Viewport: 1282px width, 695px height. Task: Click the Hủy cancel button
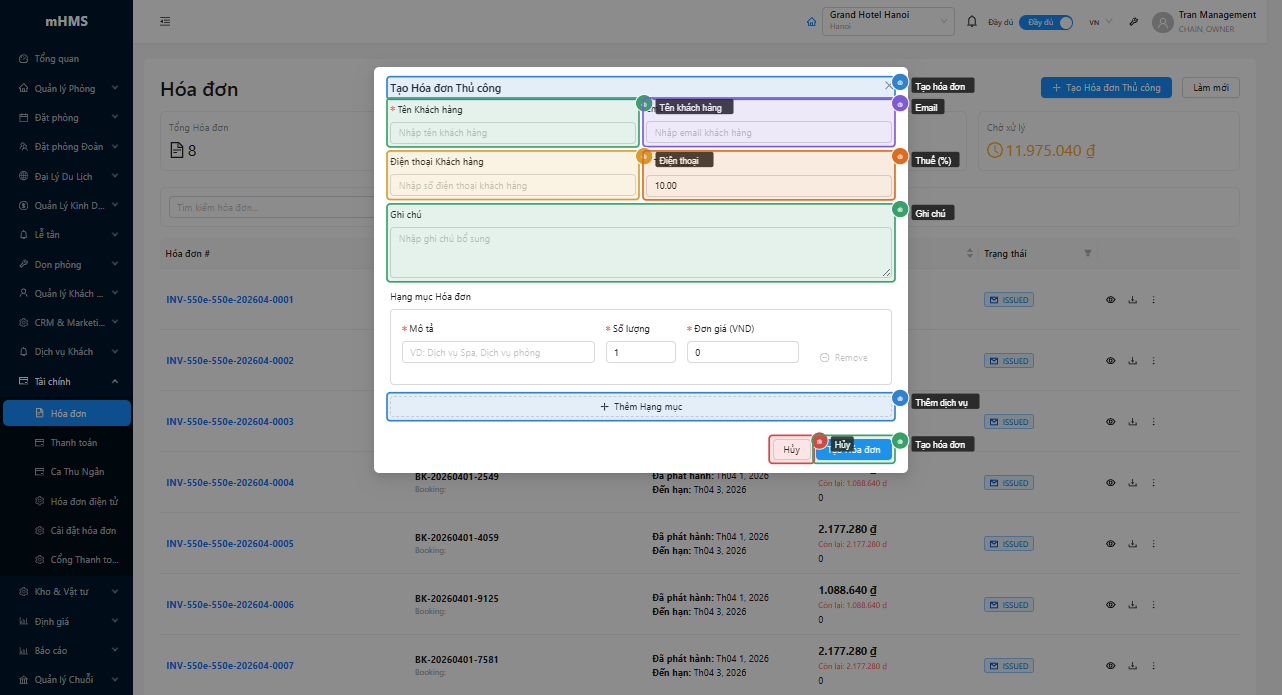(791, 450)
